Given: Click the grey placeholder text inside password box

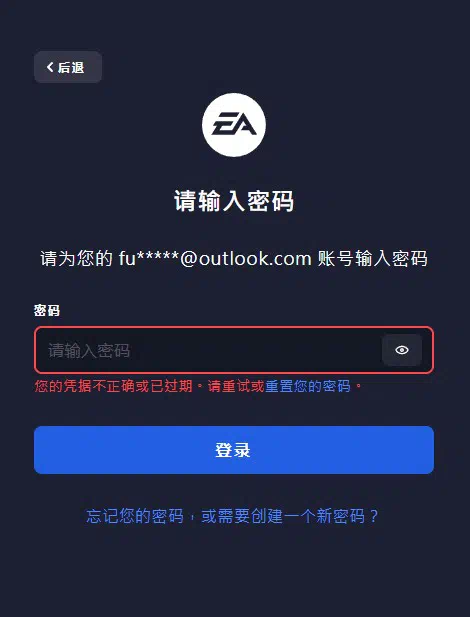Looking at the screenshot, I should [x=89, y=350].
